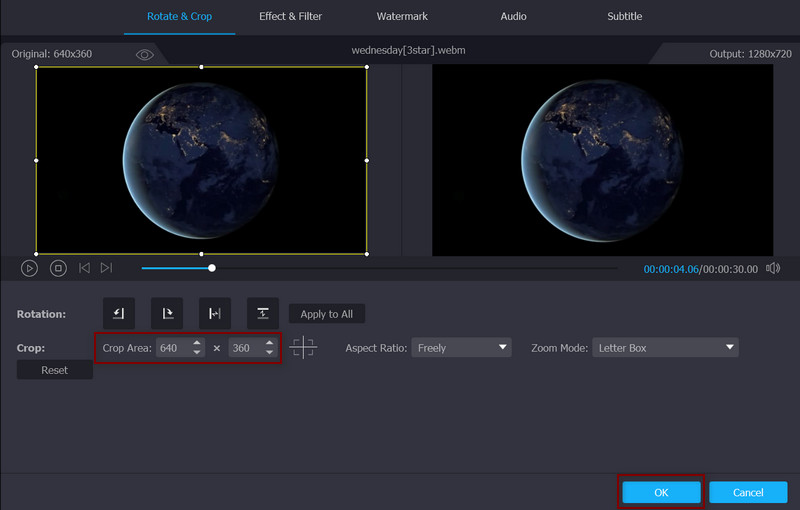The image size is (800, 510).
Task: Decrease the crop height value
Action: pyautogui.click(x=269, y=353)
